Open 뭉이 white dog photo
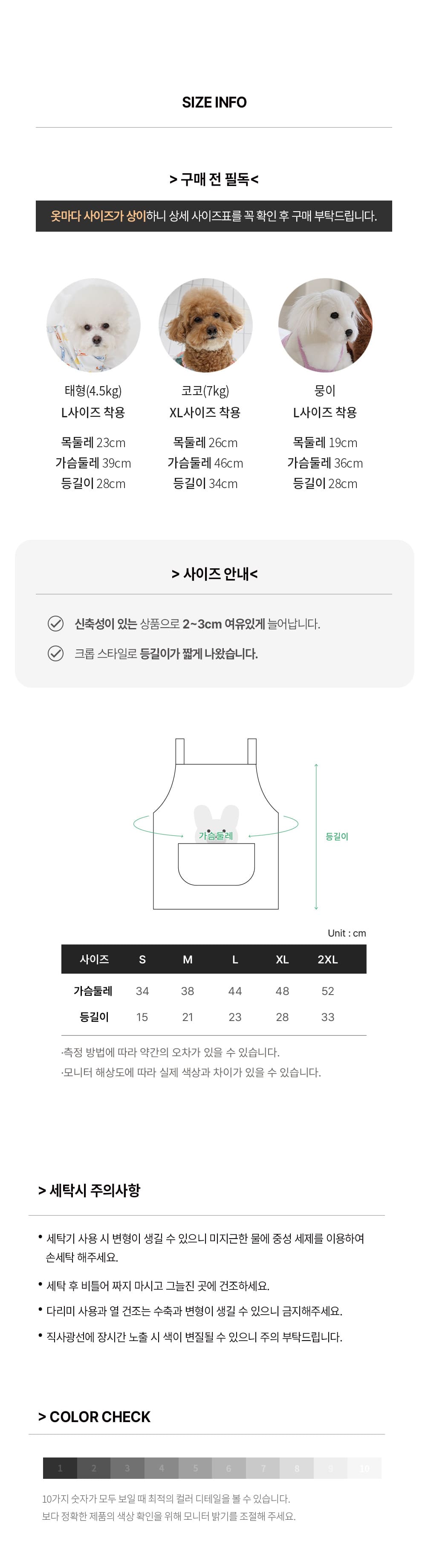The image size is (428, 1568). 325,325
